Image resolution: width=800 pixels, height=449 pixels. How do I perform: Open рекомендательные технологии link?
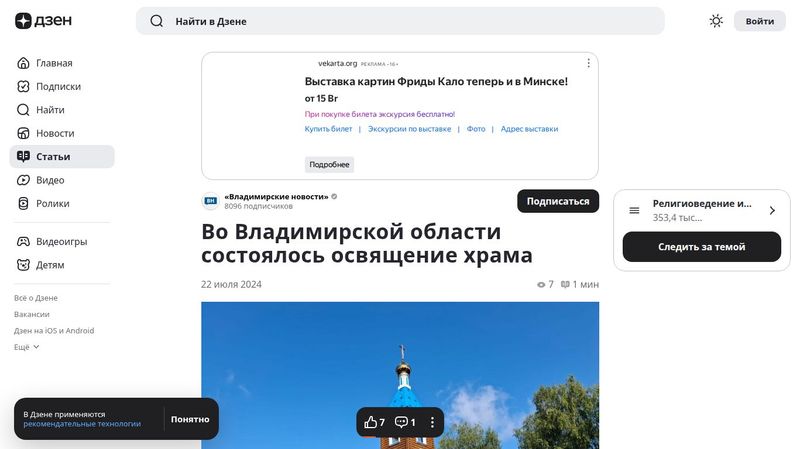click(82, 424)
